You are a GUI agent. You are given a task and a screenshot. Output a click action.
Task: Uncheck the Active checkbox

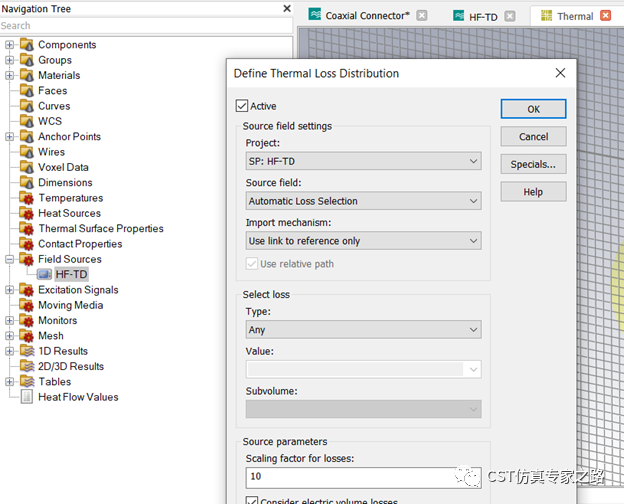tap(242, 106)
